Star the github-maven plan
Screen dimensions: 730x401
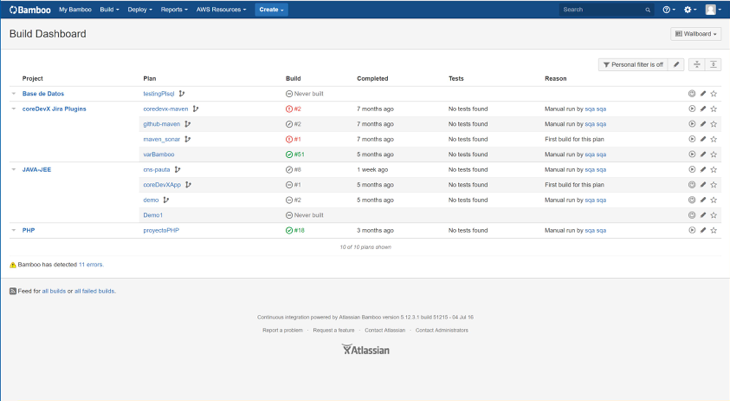coord(714,124)
